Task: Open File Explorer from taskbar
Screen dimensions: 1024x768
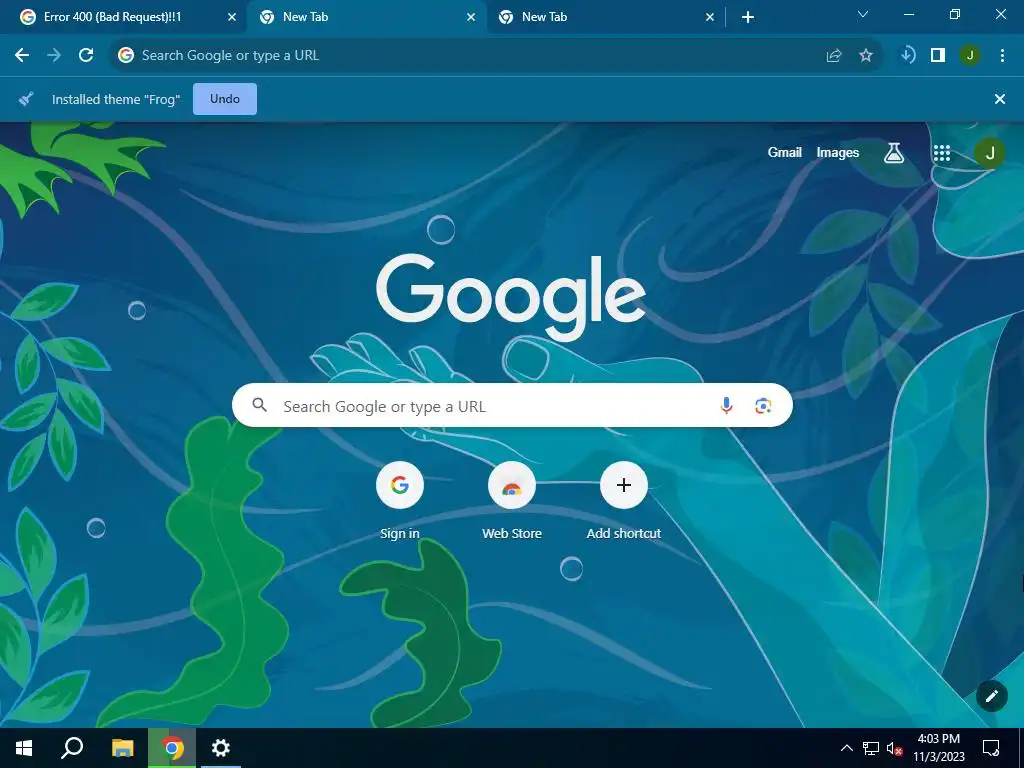Action: click(122, 748)
